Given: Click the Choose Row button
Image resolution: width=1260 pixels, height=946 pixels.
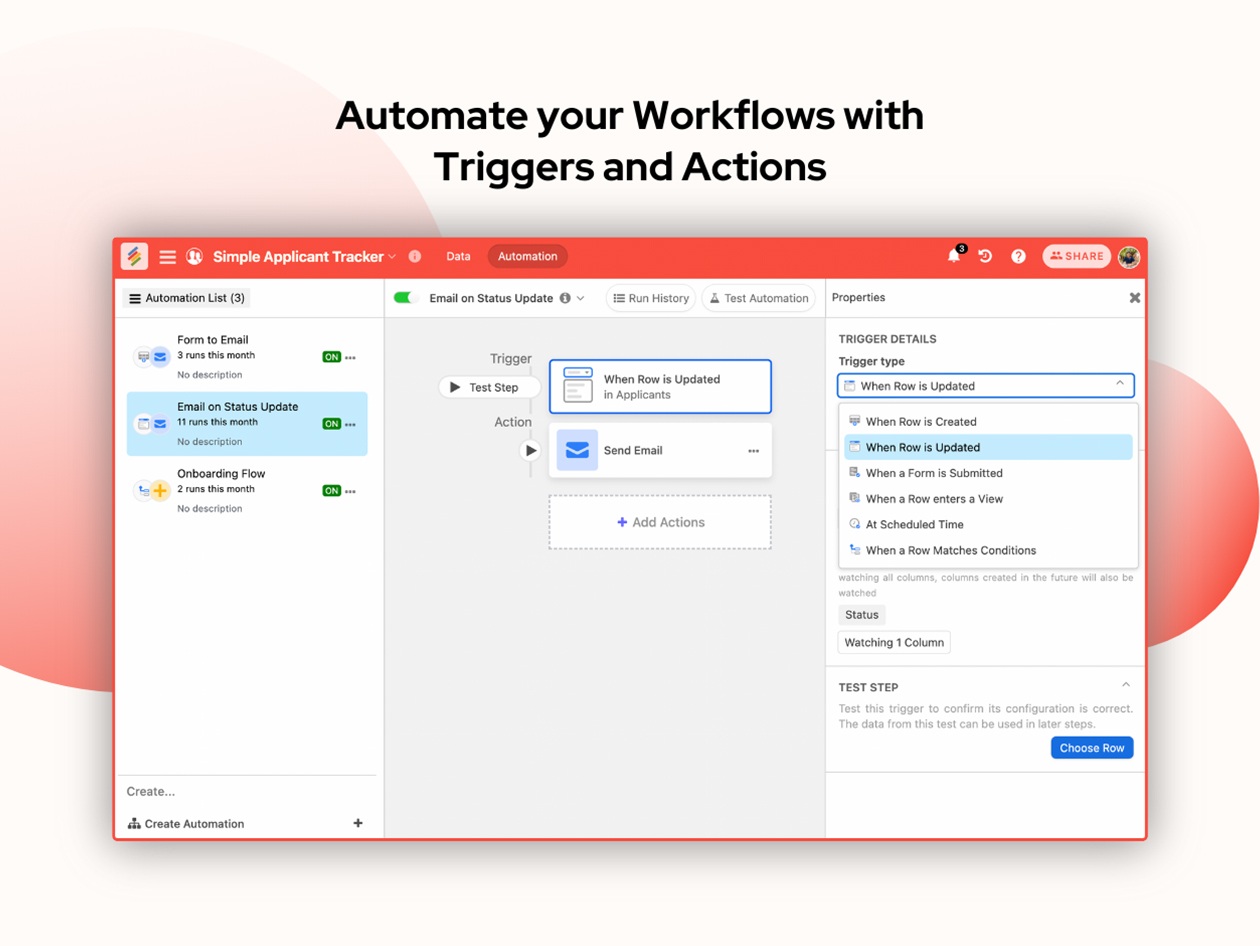Looking at the screenshot, I should click(x=1092, y=748).
